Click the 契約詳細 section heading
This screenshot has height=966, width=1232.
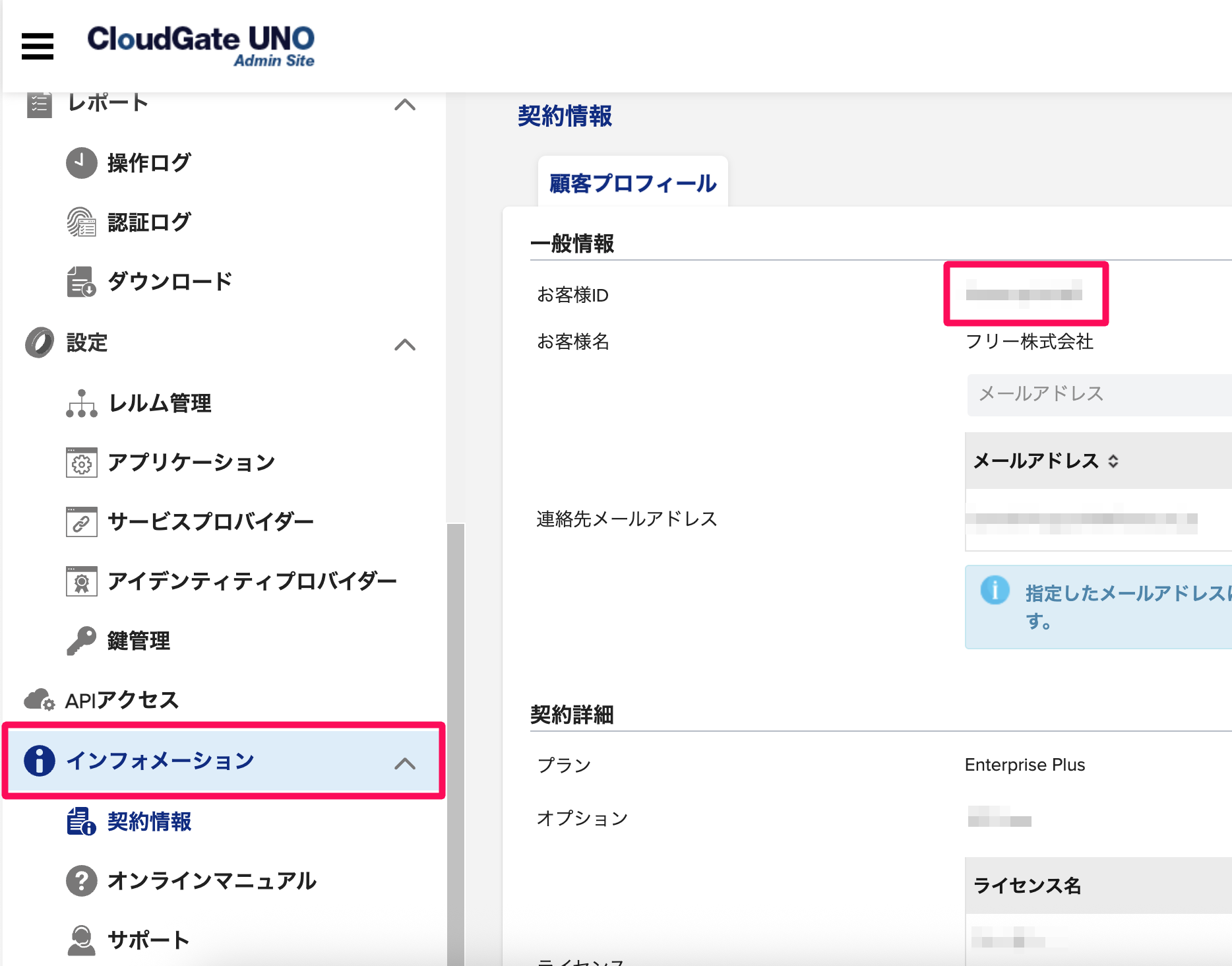(x=572, y=715)
